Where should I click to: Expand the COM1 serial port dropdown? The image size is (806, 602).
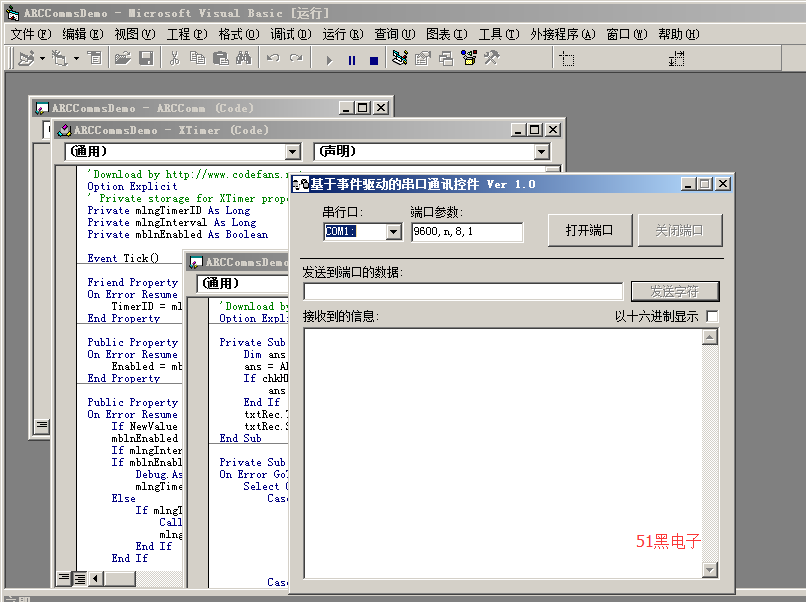[393, 232]
